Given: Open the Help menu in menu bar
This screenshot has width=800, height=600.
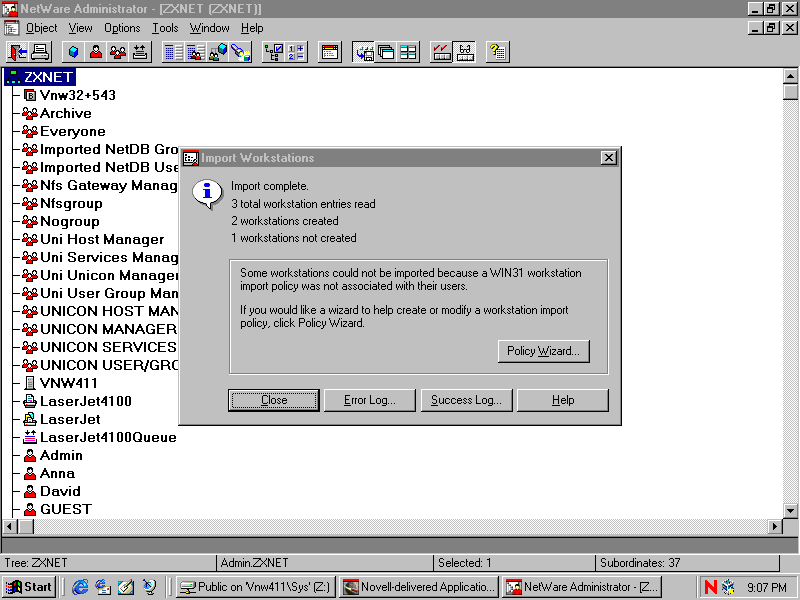Looking at the screenshot, I should [252, 28].
